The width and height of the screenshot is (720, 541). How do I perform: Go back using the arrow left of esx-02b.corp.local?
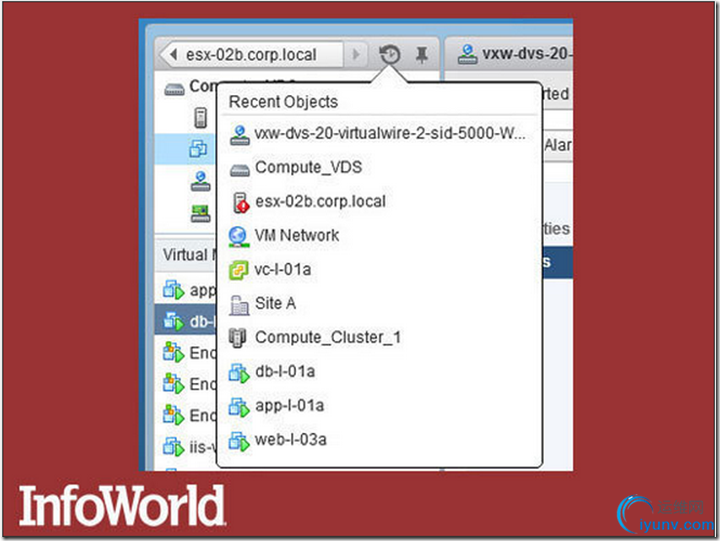coord(173,55)
